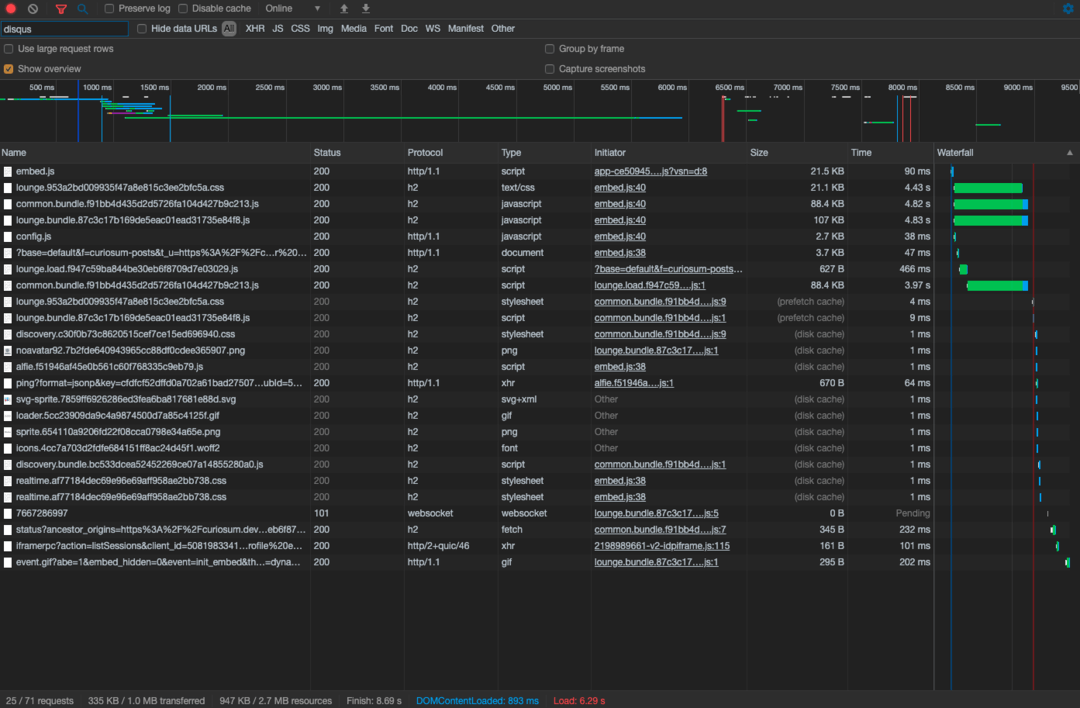
Task: Open embed.js:40 initiator of config.js row
Action: (x=620, y=237)
